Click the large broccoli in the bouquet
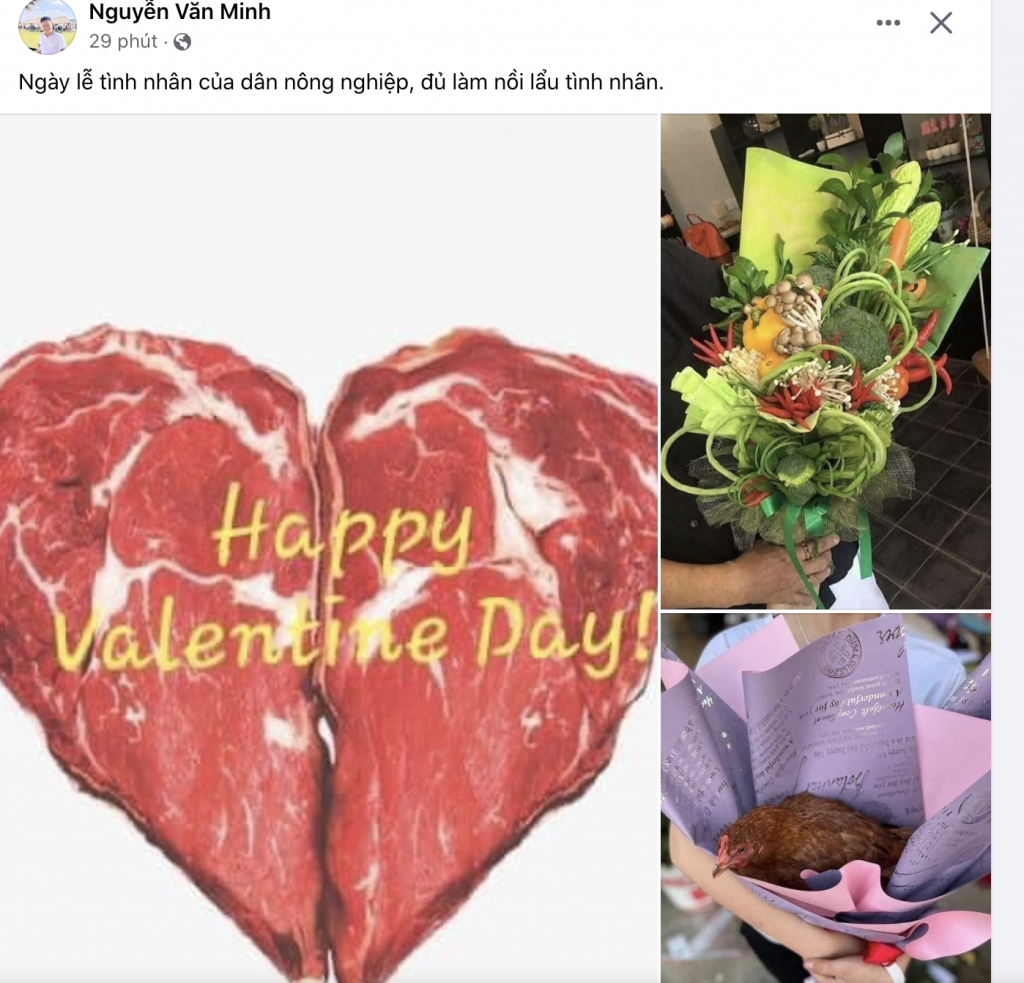 click(854, 334)
